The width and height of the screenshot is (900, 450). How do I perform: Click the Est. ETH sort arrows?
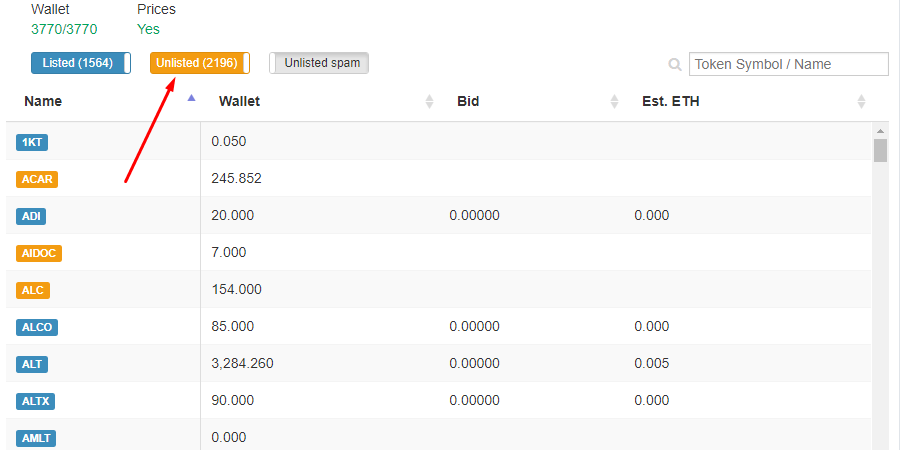pos(861,102)
